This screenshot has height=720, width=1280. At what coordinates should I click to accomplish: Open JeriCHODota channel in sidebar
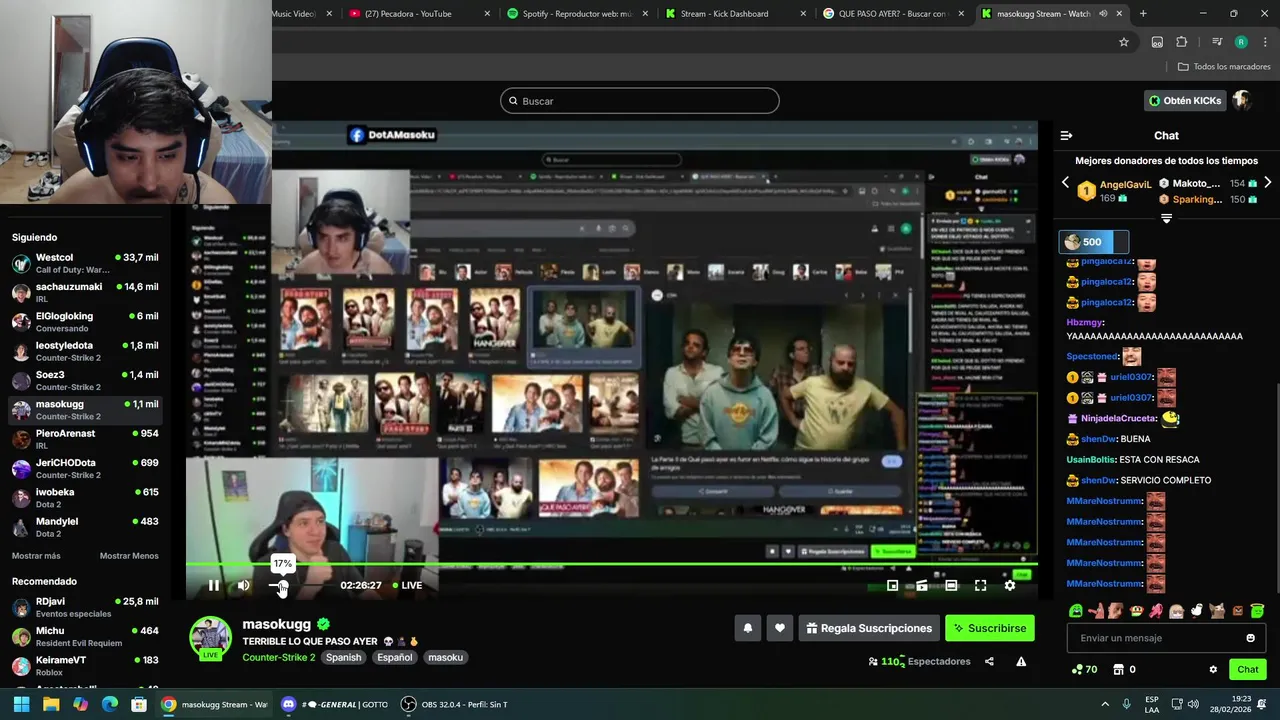(x=85, y=468)
